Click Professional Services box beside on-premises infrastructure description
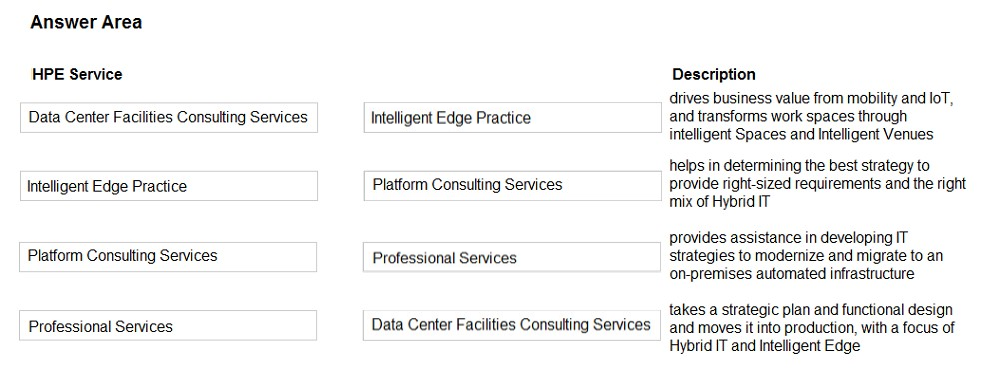This screenshot has width=1000, height=387. pos(512,257)
